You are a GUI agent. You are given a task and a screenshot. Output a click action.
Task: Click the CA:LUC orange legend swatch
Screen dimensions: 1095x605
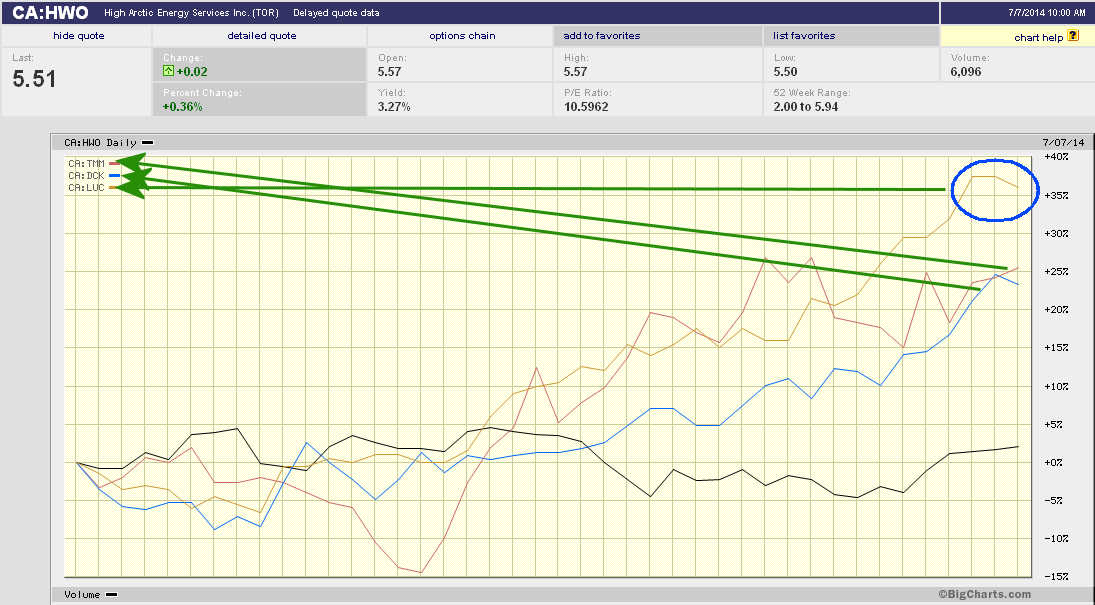(115, 187)
